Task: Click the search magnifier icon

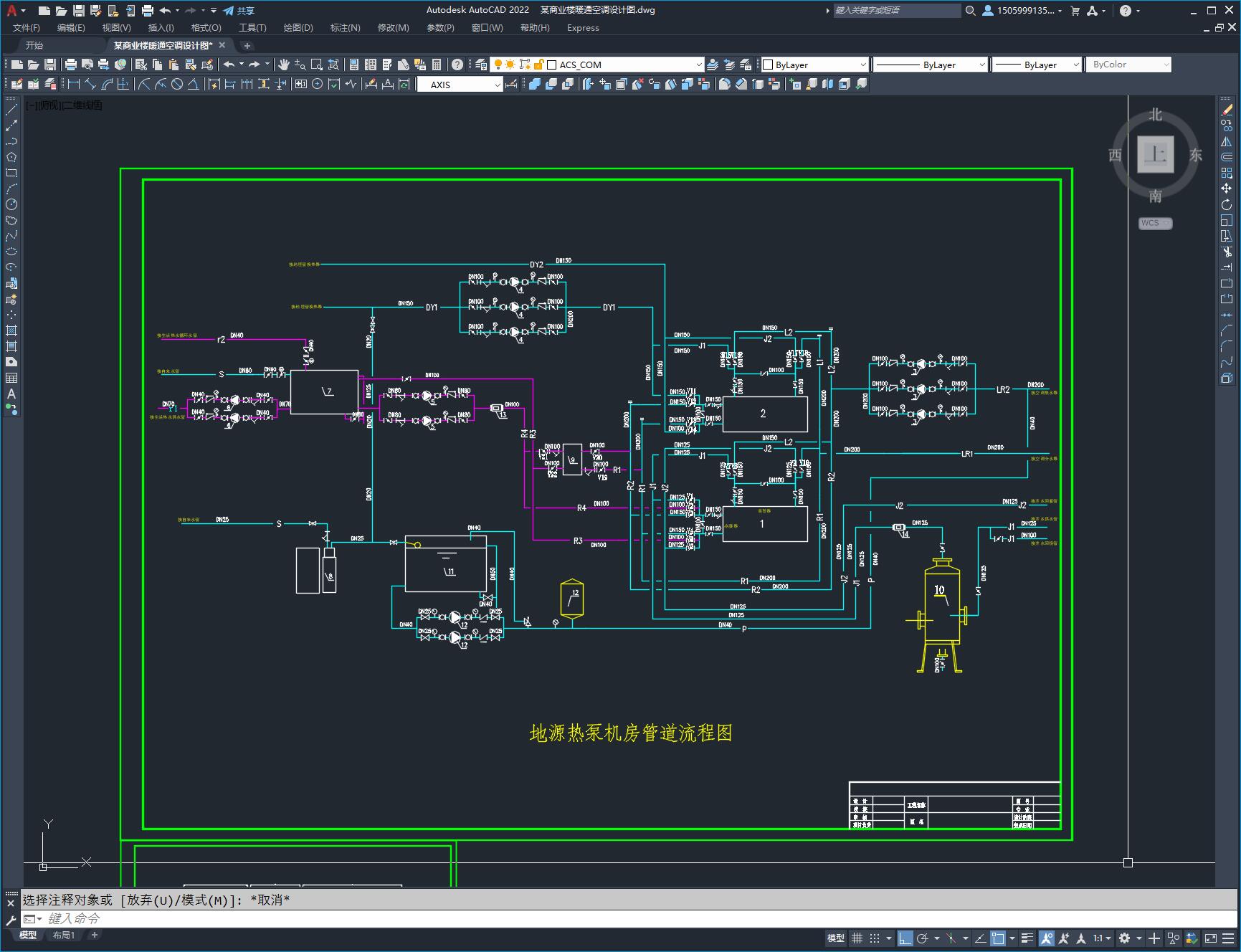Action: (970, 10)
